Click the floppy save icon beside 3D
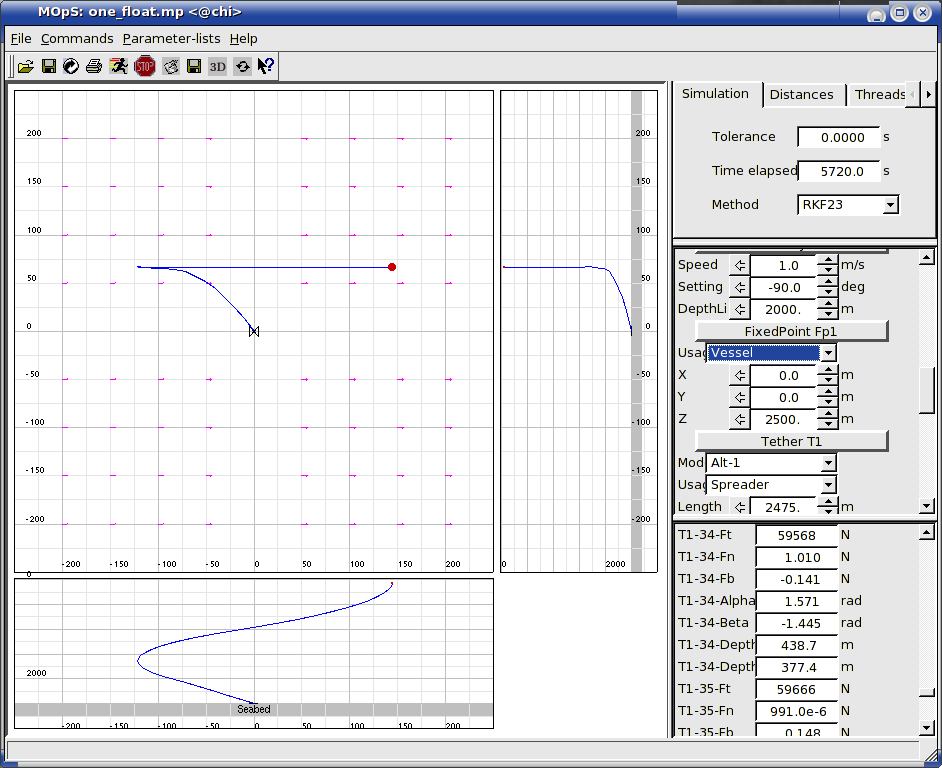 point(194,67)
